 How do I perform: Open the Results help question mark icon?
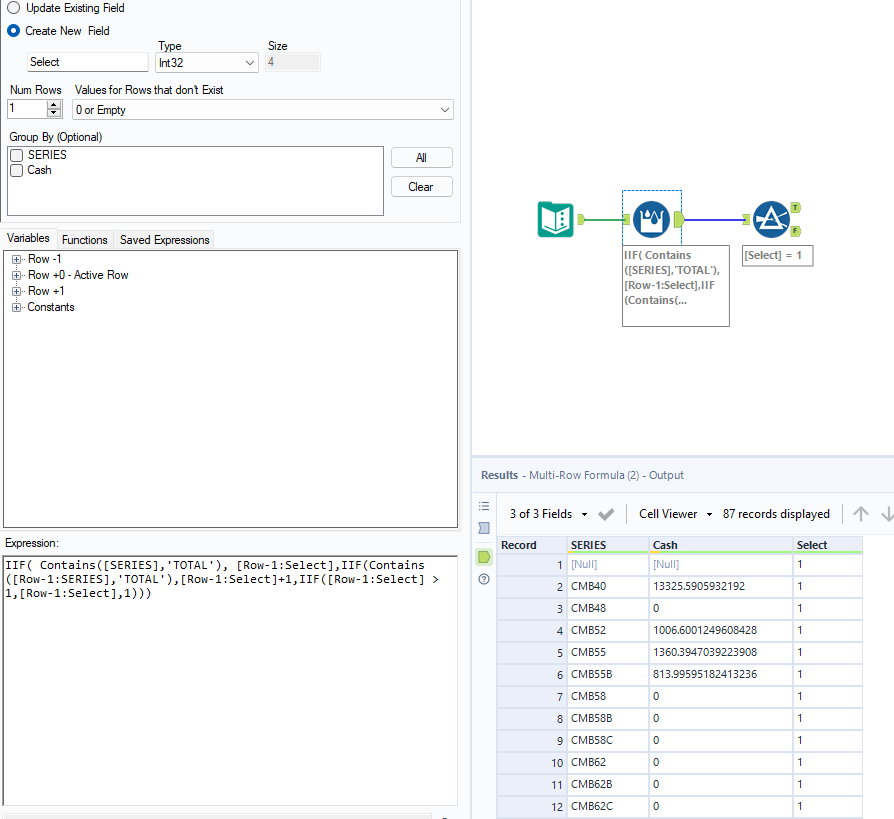484,579
